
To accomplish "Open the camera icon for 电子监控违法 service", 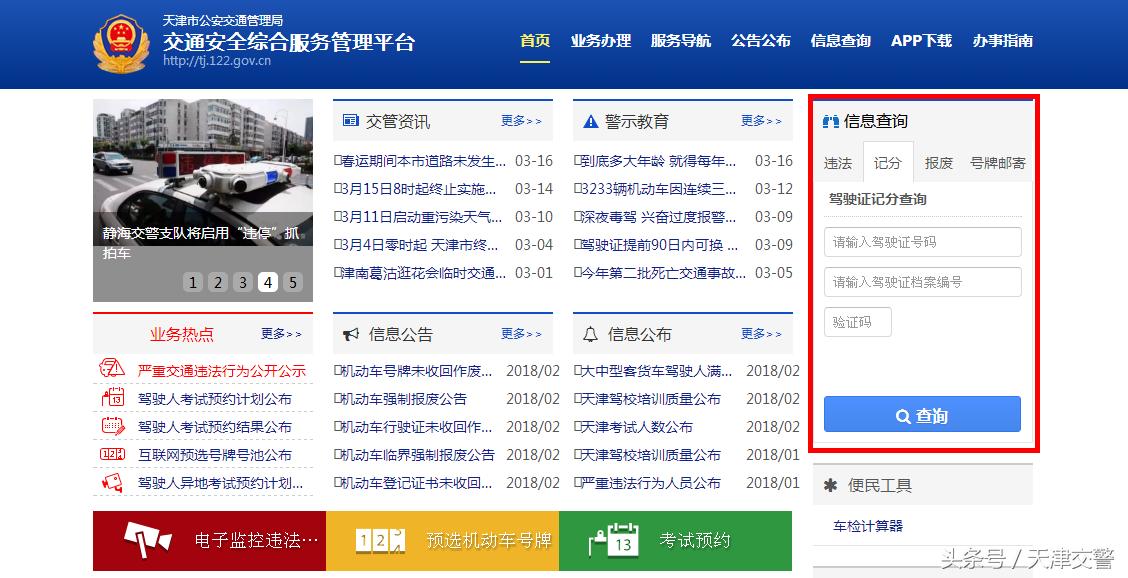I will [150, 540].
